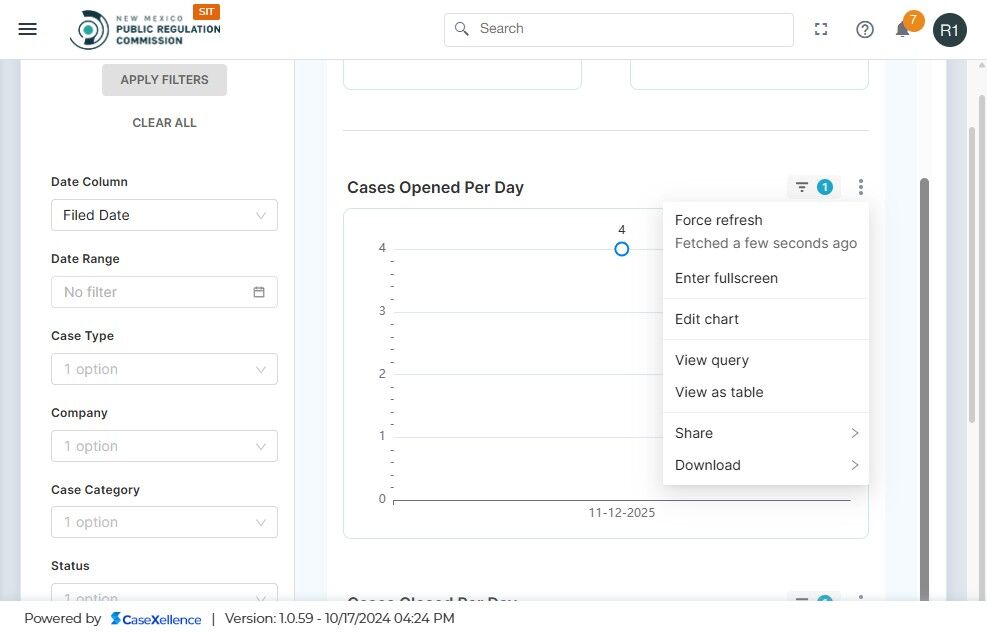Click the Date Column label
The height and width of the screenshot is (633, 987).
click(x=89, y=182)
